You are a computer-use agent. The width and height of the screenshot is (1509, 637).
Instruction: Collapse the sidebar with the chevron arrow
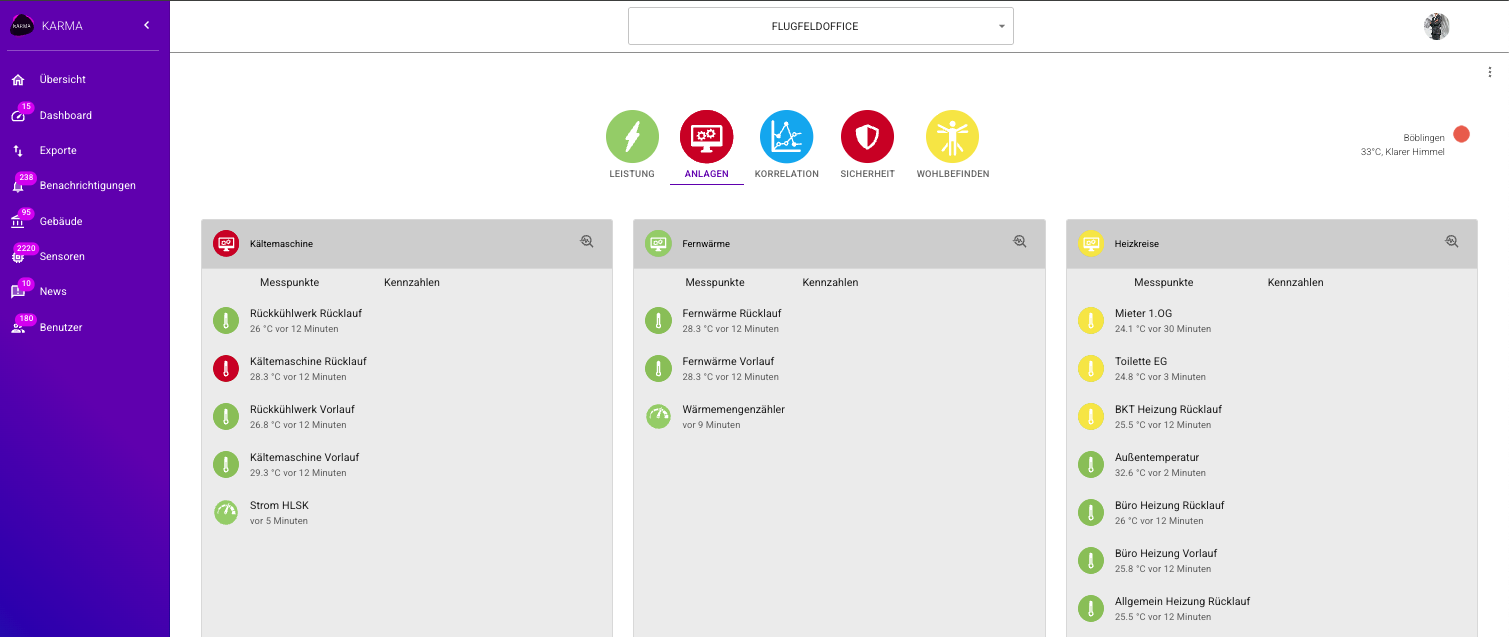tap(147, 25)
